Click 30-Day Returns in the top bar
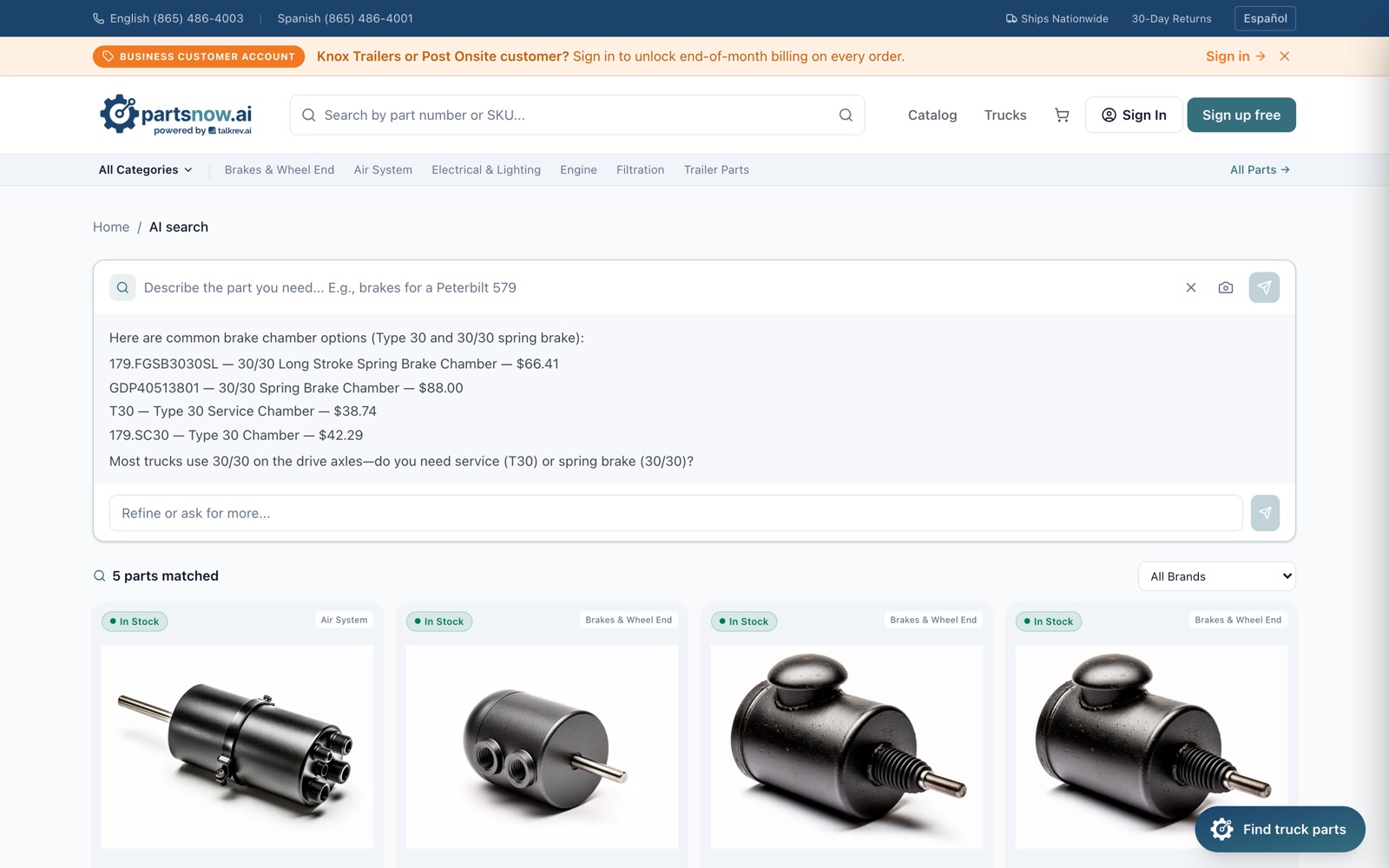 pos(1171,18)
